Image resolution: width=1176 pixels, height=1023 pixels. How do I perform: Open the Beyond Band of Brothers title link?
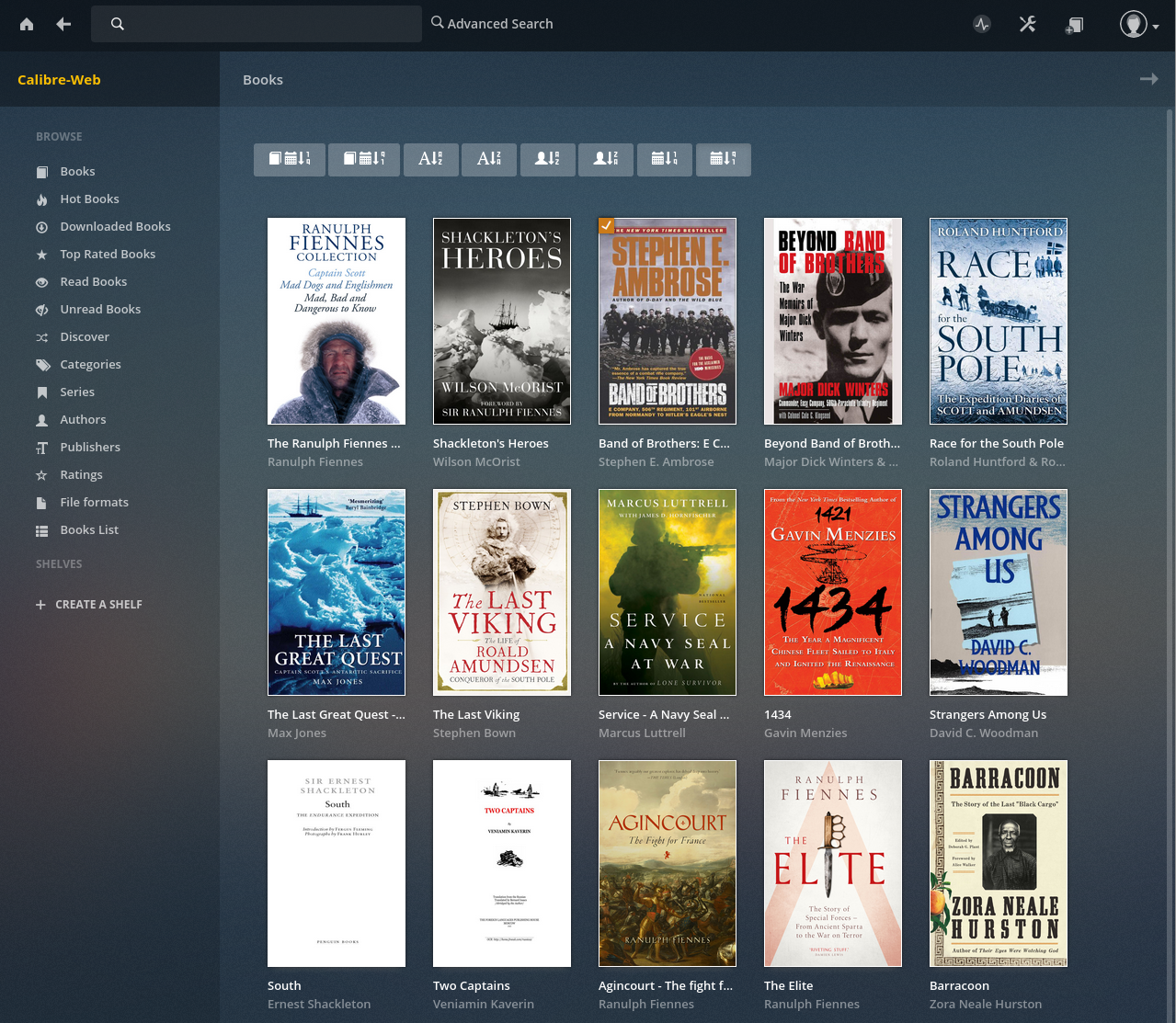pos(832,443)
